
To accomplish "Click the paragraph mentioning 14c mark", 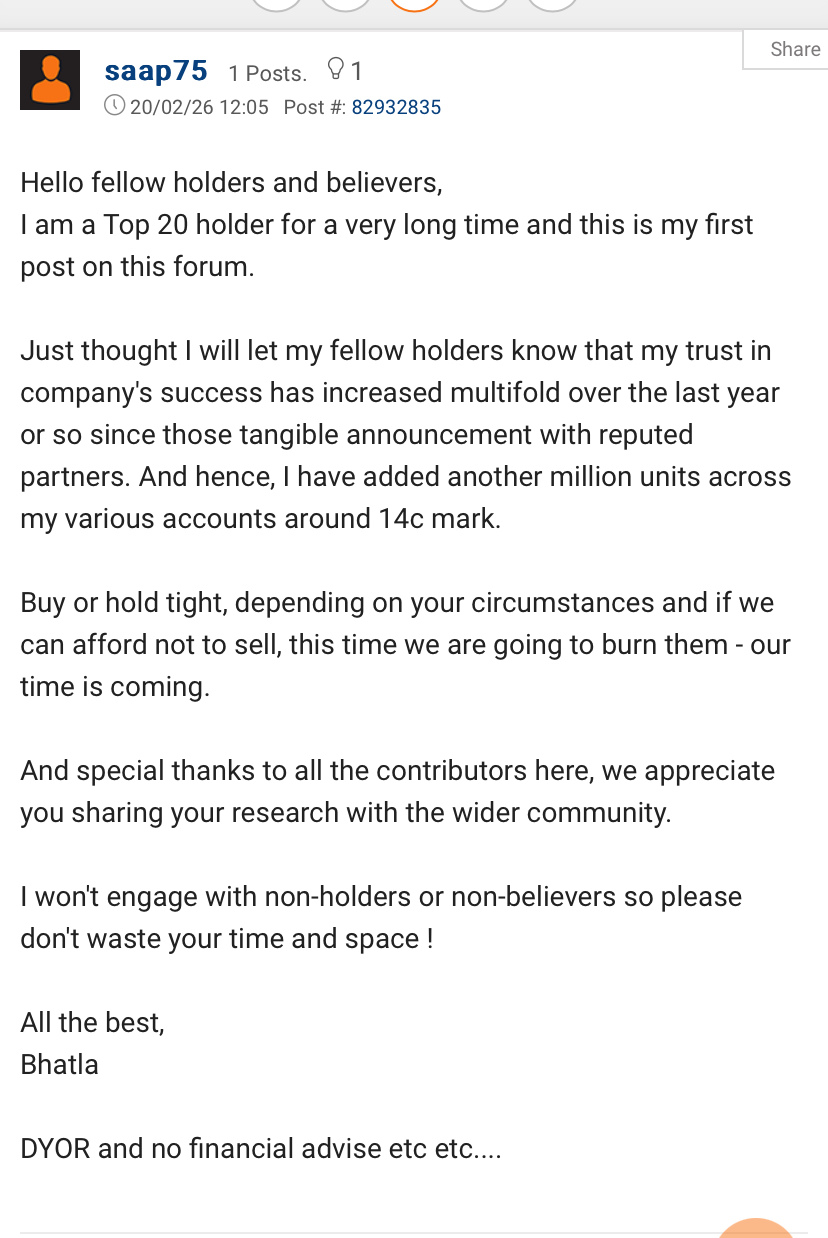I will click(x=405, y=435).
